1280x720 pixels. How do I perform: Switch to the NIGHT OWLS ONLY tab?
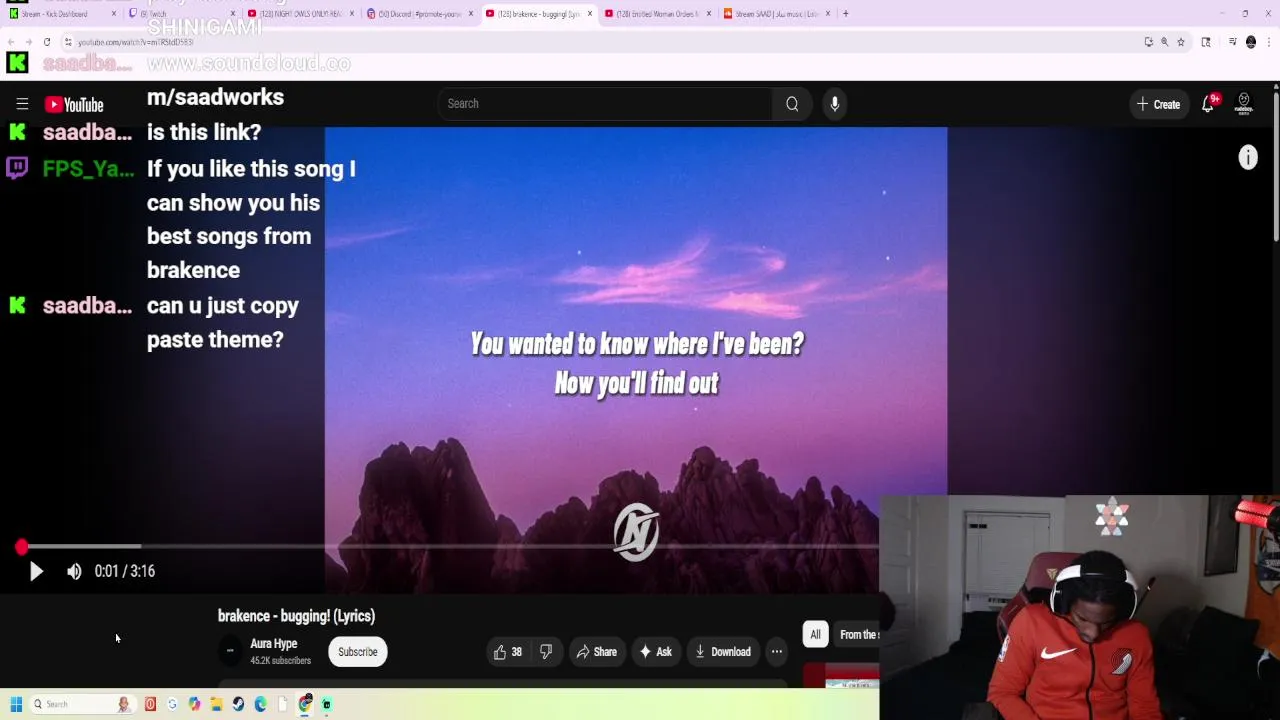[300, 14]
